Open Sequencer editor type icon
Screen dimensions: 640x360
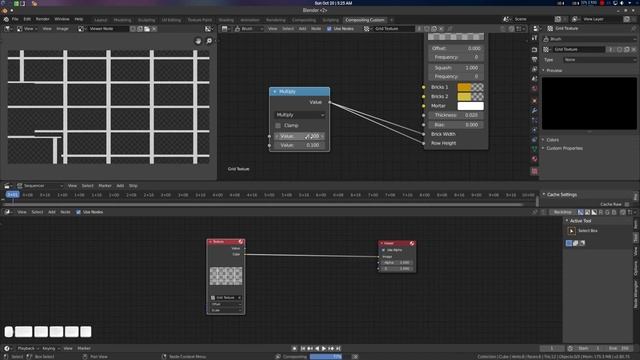(x=7, y=186)
